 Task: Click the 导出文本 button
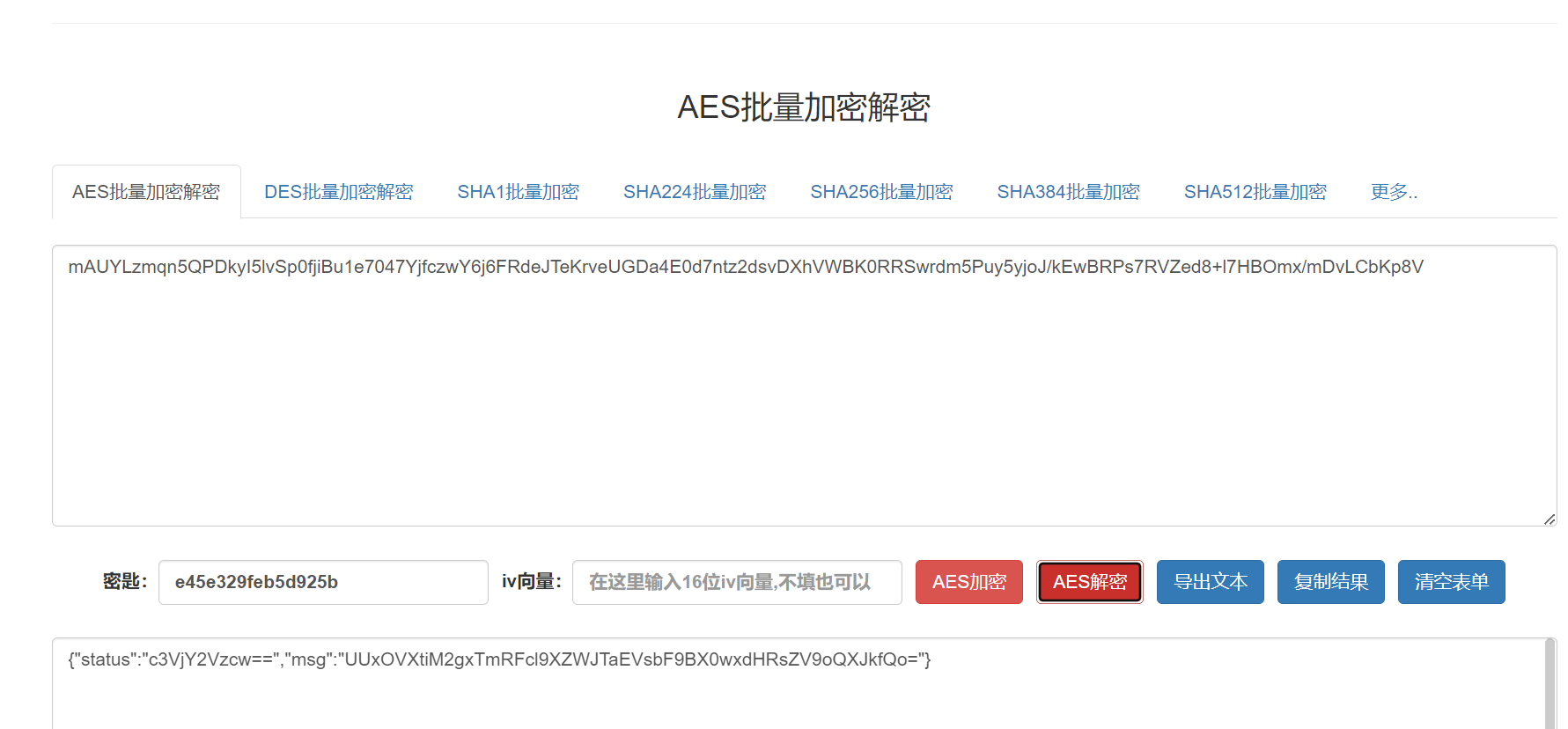click(x=1210, y=582)
